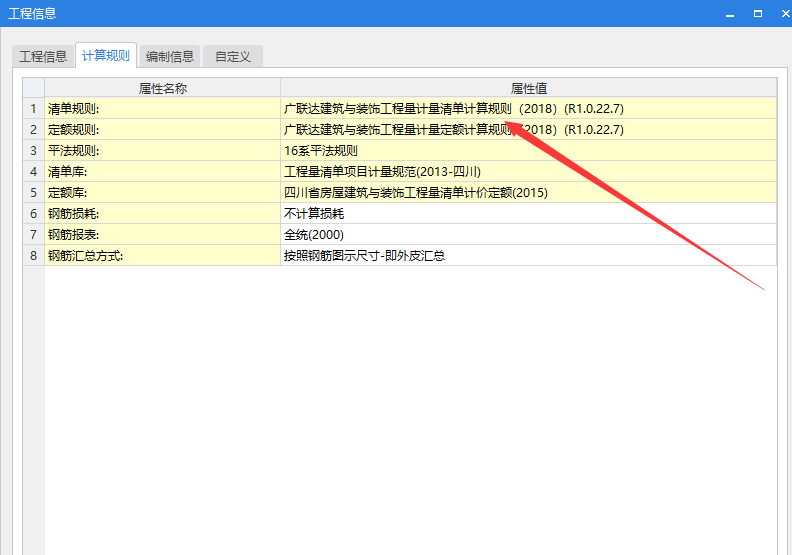
Task: Click the 属性值 column header
Action: click(x=528, y=88)
